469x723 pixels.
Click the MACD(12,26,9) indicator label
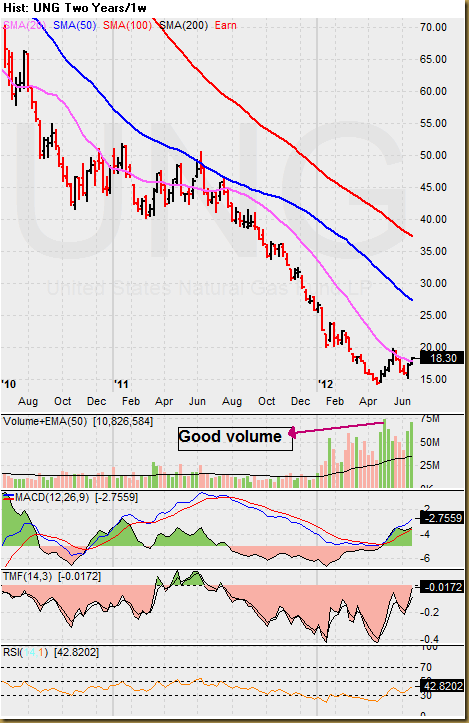(52, 497)
